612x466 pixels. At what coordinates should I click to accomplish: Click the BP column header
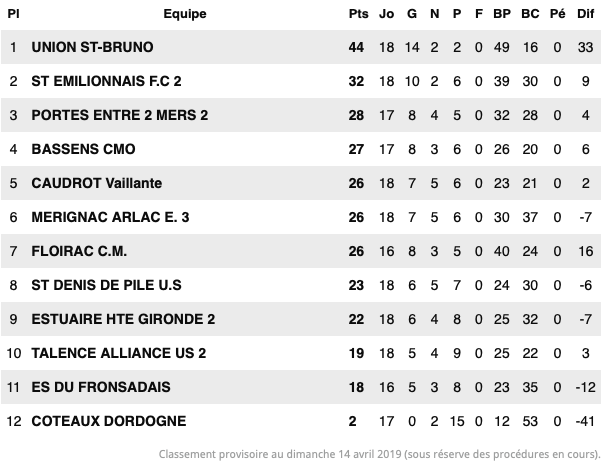(502, 14)
